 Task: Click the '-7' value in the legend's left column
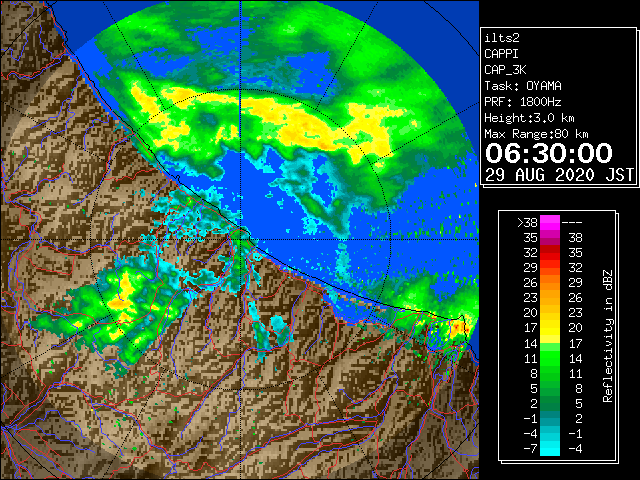click(x=530, y=448)
